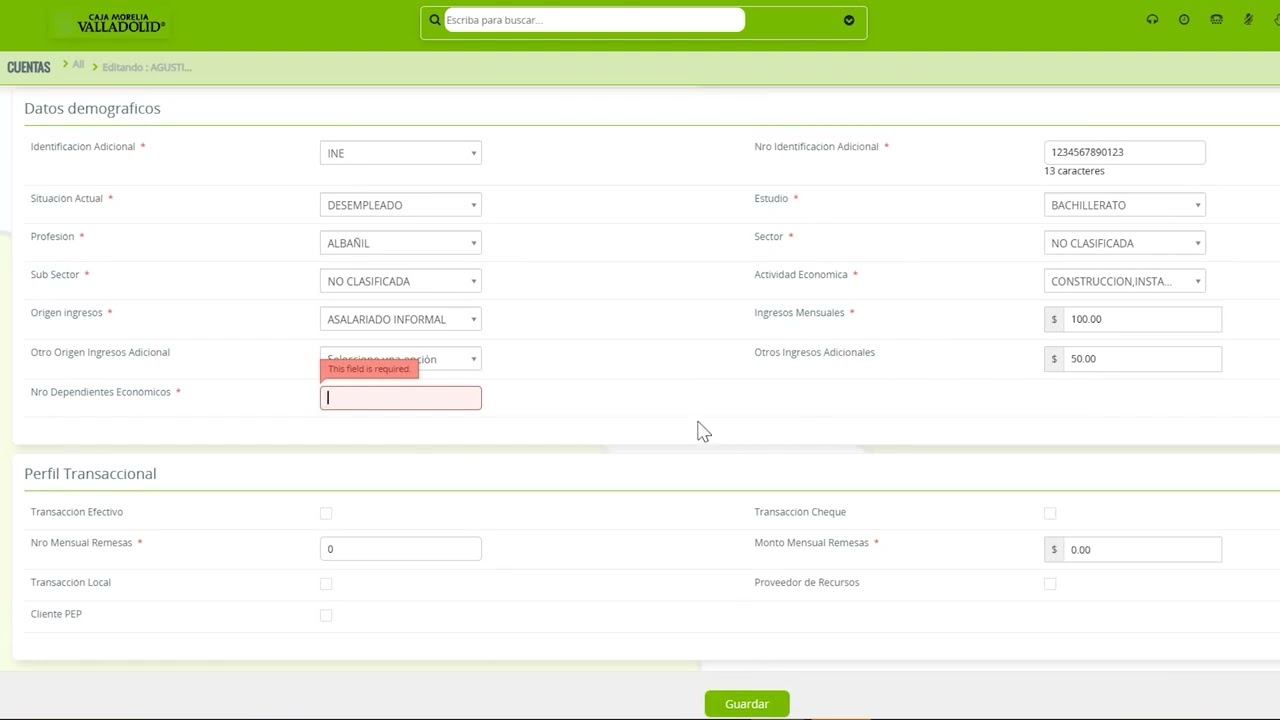Check the Transaccion Cheque box
1280x720 pixels.
pyautogui.click(x=1050, y=513)
